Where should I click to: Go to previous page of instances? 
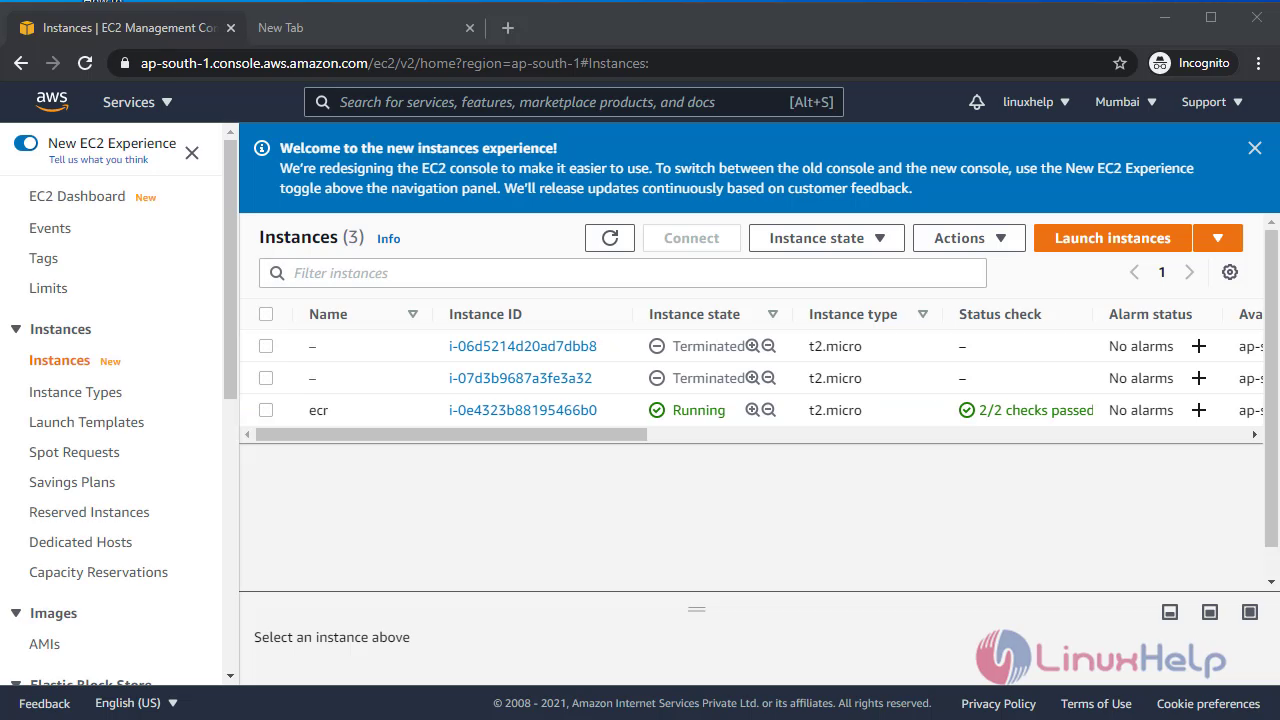pos(1134,272)
